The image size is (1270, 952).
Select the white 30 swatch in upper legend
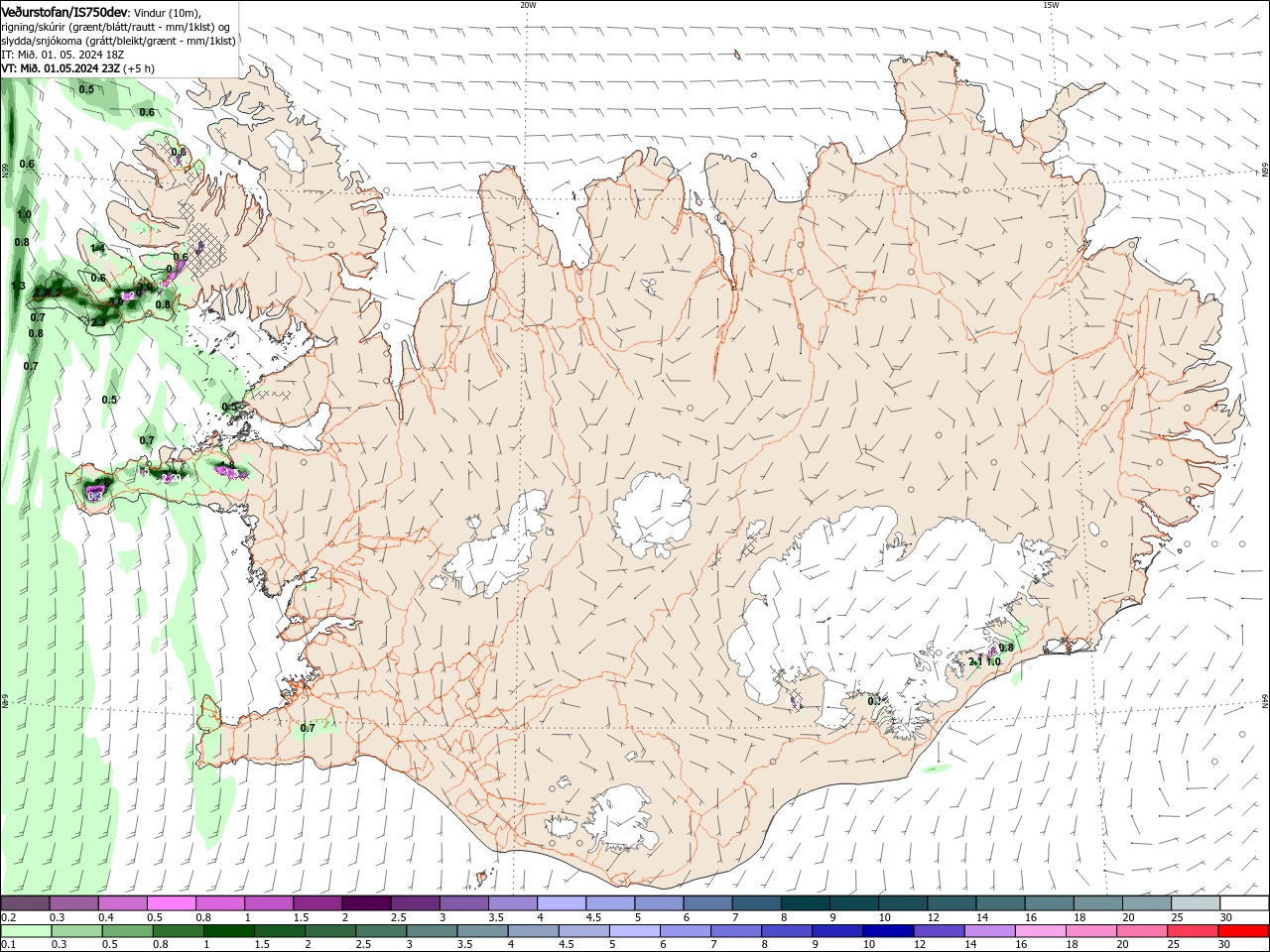1245,903
